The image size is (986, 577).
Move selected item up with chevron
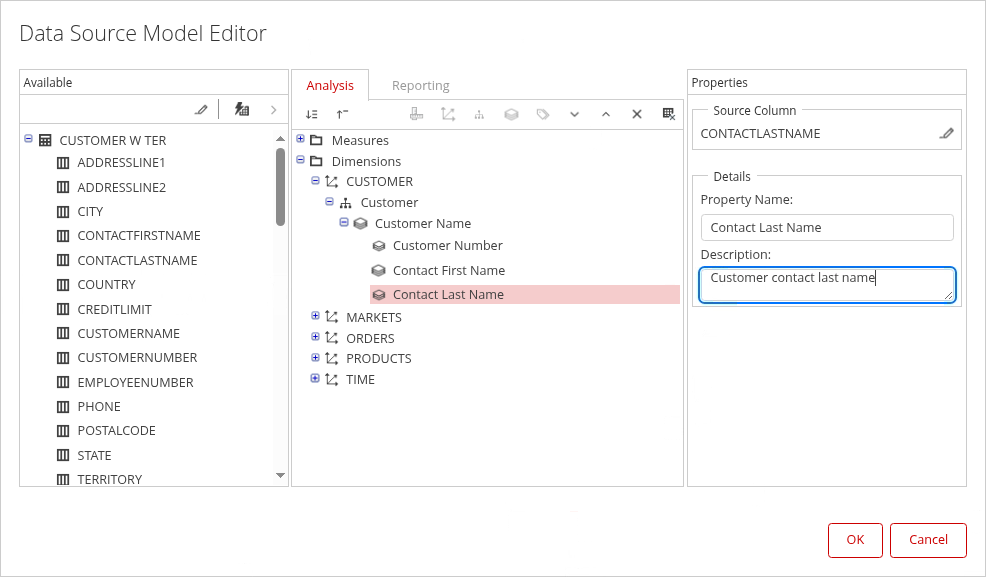tap(605, 115)
